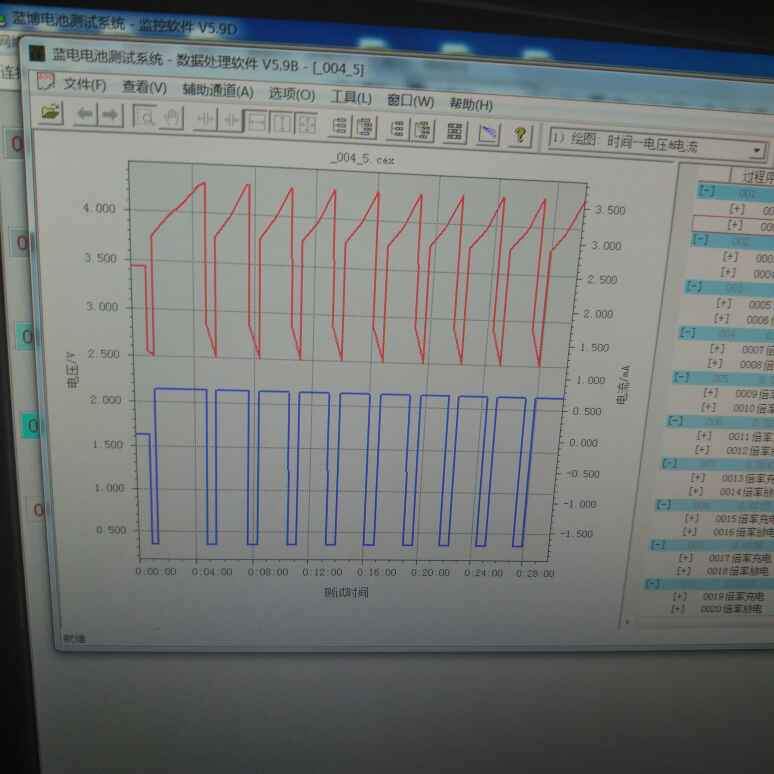Open the 辅助通道(A) menu
This screenshot has height=774, width=774.
coord(218,91)
